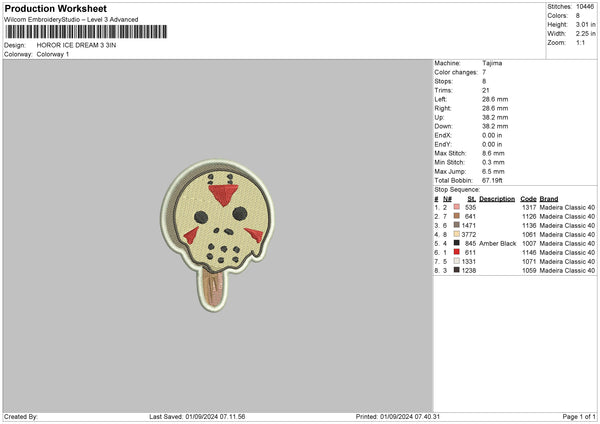This screenshot has width=600, height=424.
Task: Select the Amber Black color swatch
Action: tap(457, 243)
